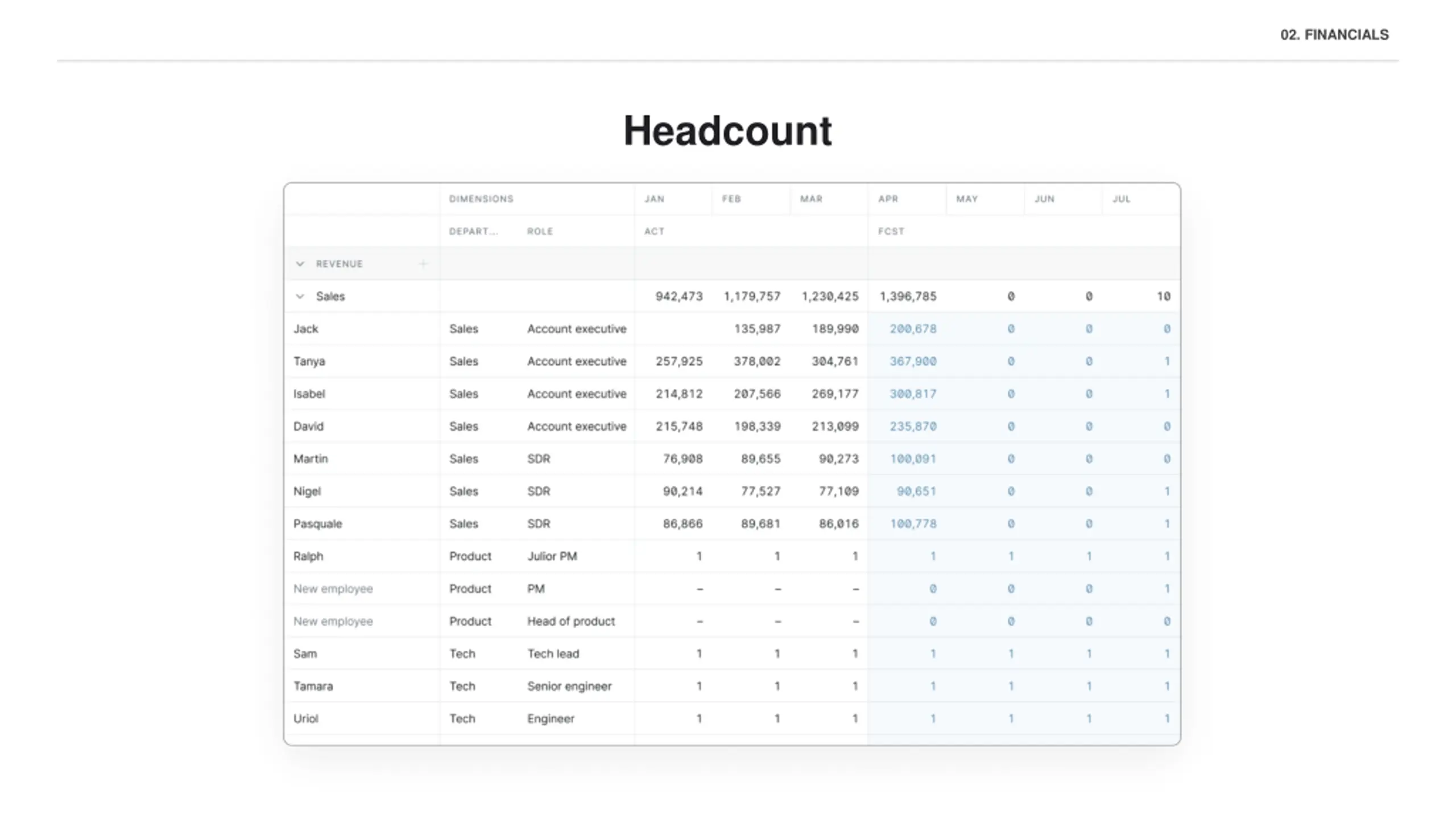The height and width of the screenshot is (819, 1456).
Task: Click the DEPART... dimension header
Action: (x=473, y=231)
